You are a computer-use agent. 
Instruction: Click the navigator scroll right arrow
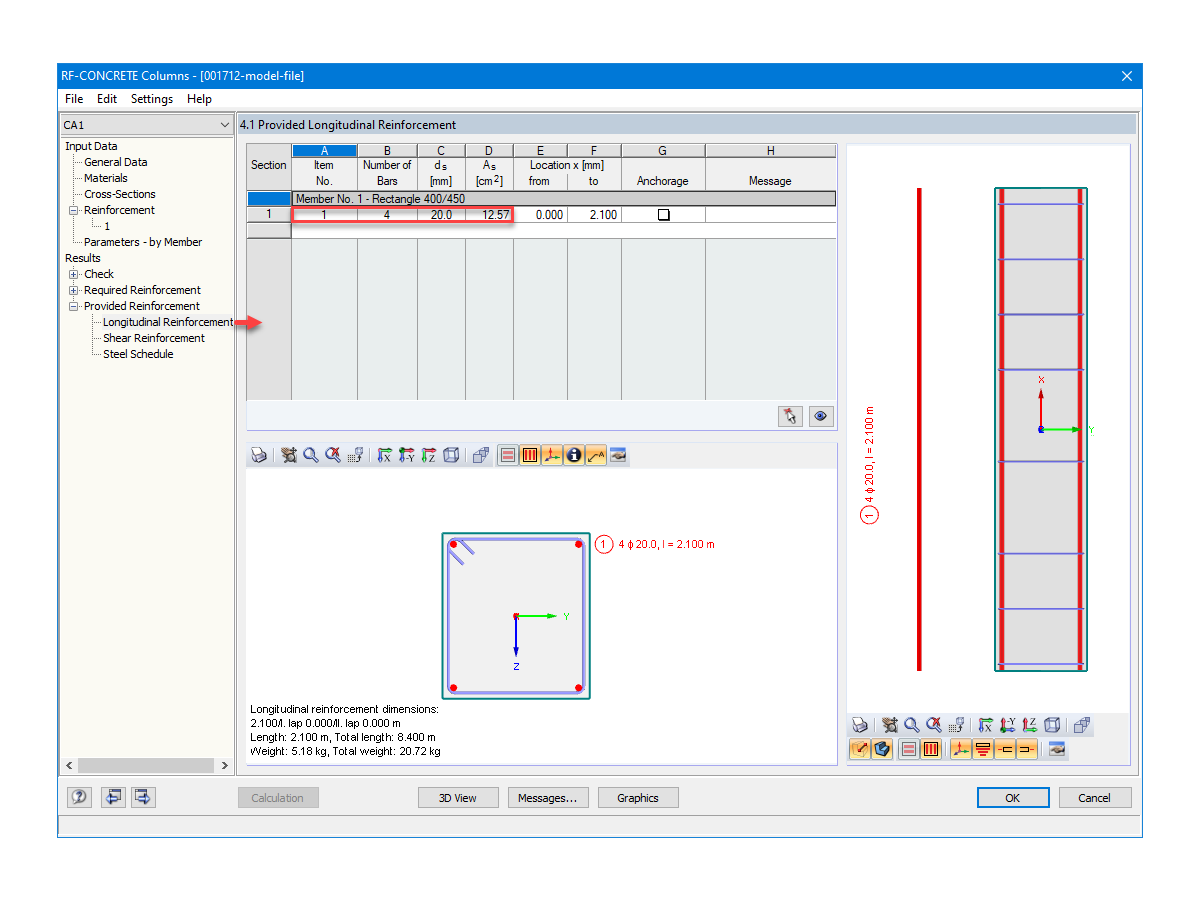(x=225, y=765)
